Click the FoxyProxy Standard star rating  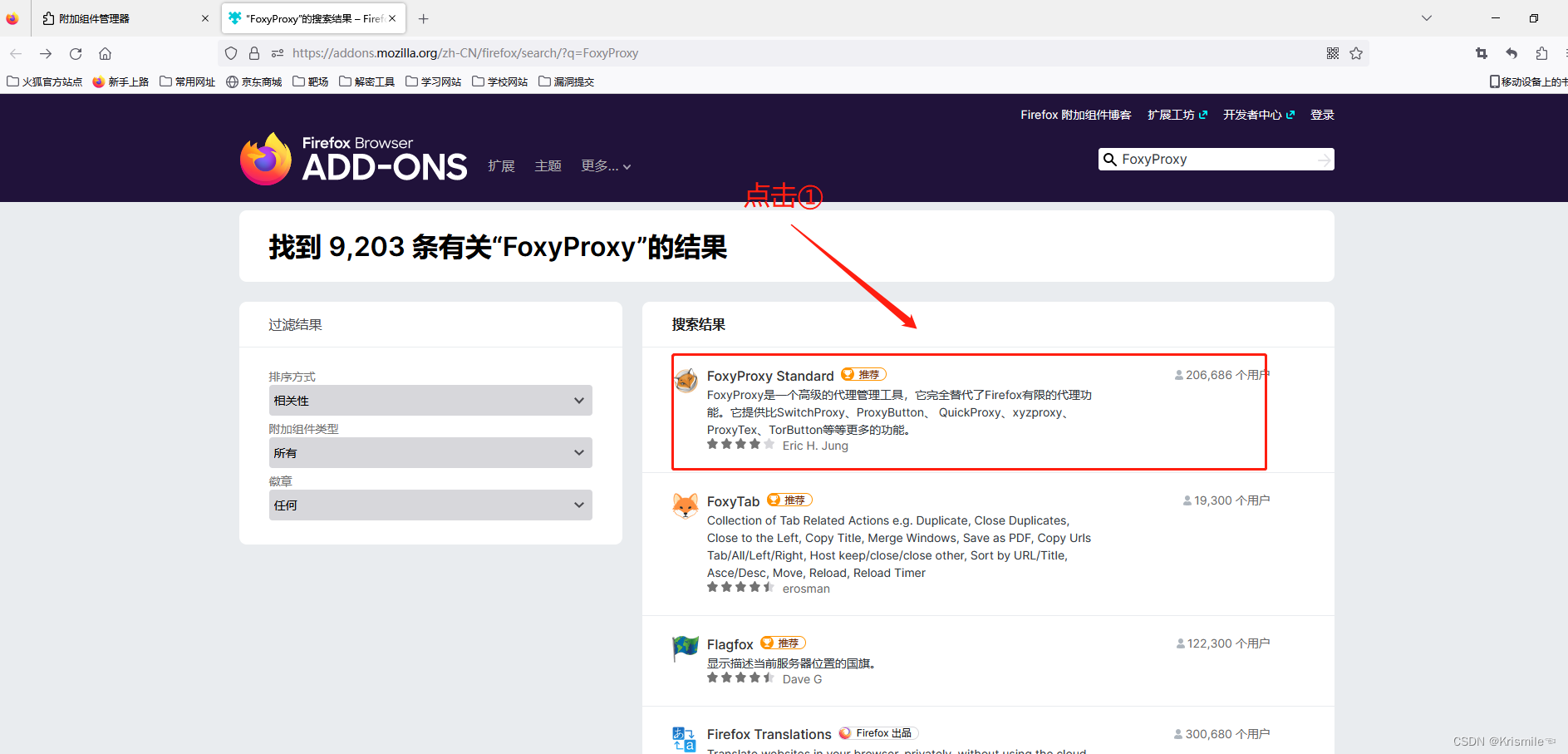click(x=740, y=445)
